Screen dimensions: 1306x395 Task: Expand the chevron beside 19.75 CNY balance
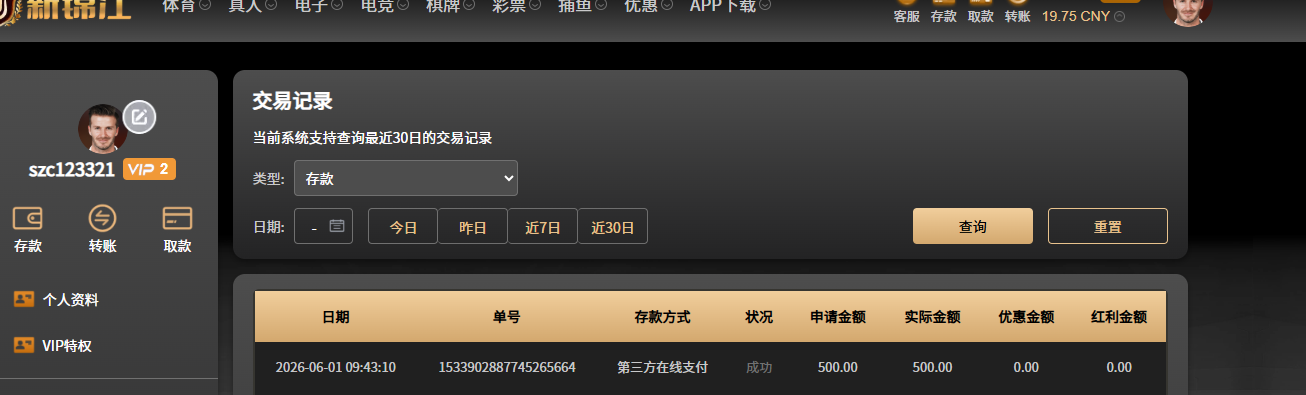pyautogui.click(x=1120, y=17)
